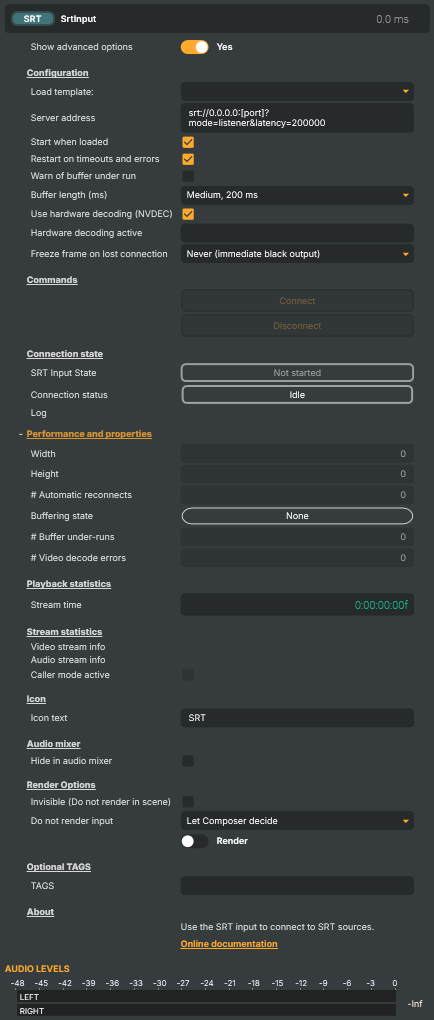Viewport: 434px width, 1020px height.
Task: Check Invisible (Do not render in scene)
Action: pyautogui.click(x=188, y=801)
